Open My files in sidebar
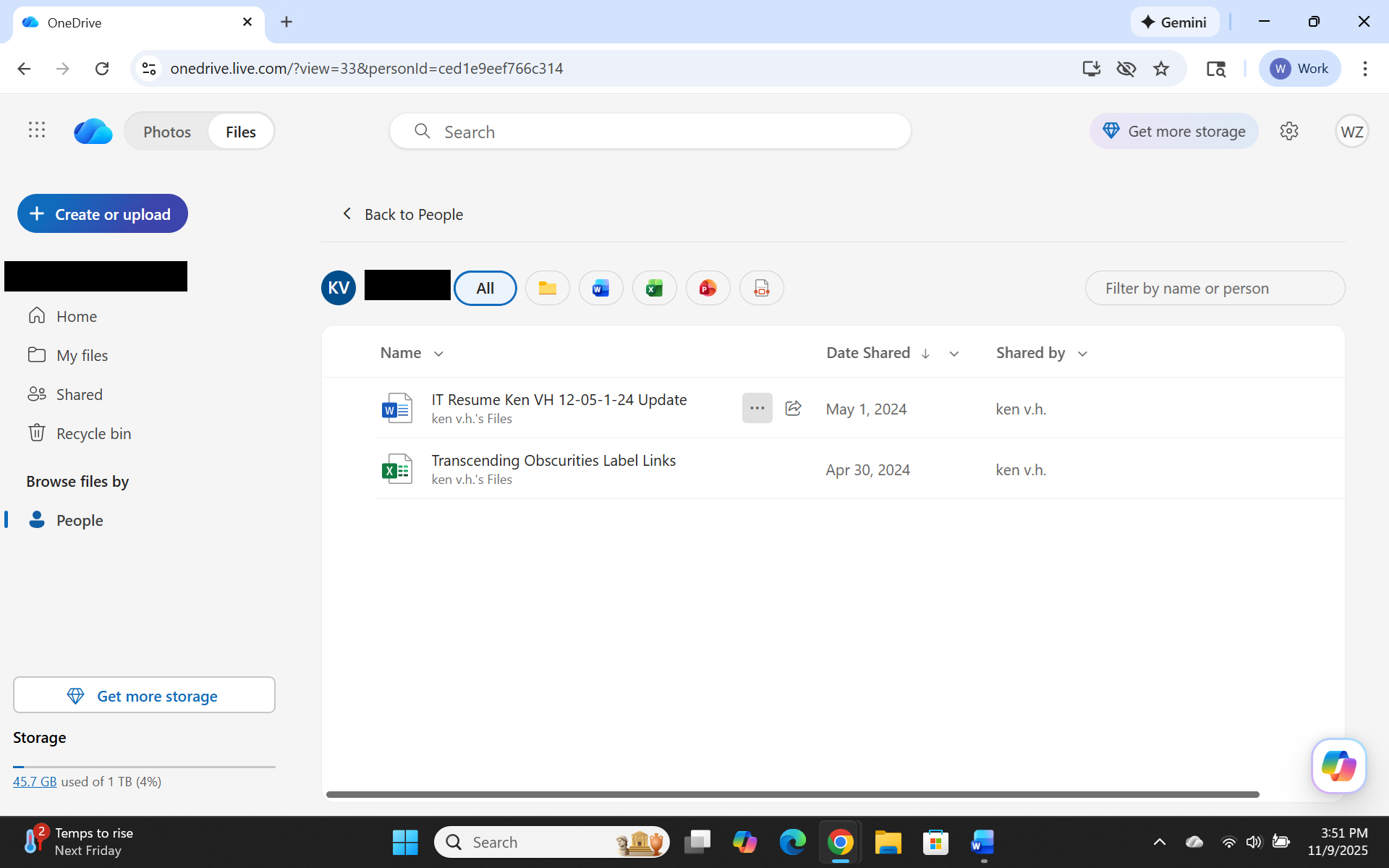Screen dimensions: 1389x868 [82, 355]
